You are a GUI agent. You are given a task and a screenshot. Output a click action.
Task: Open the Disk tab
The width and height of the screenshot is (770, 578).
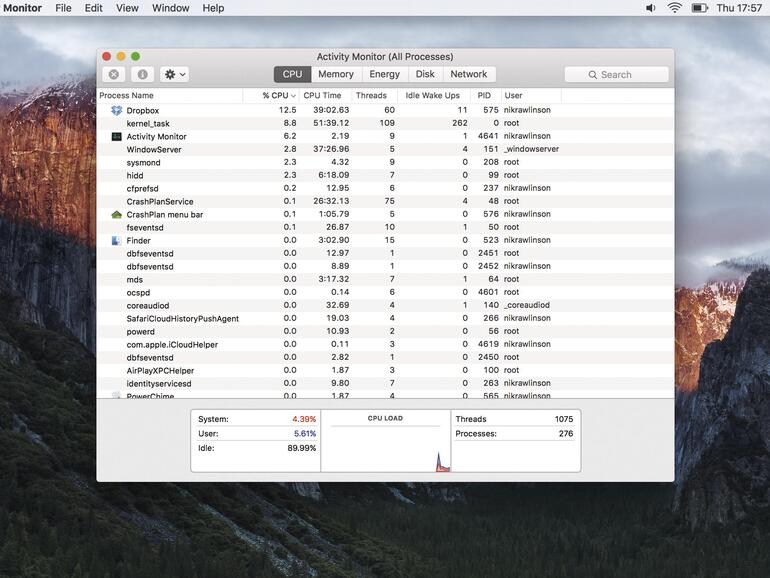(425, 74)
